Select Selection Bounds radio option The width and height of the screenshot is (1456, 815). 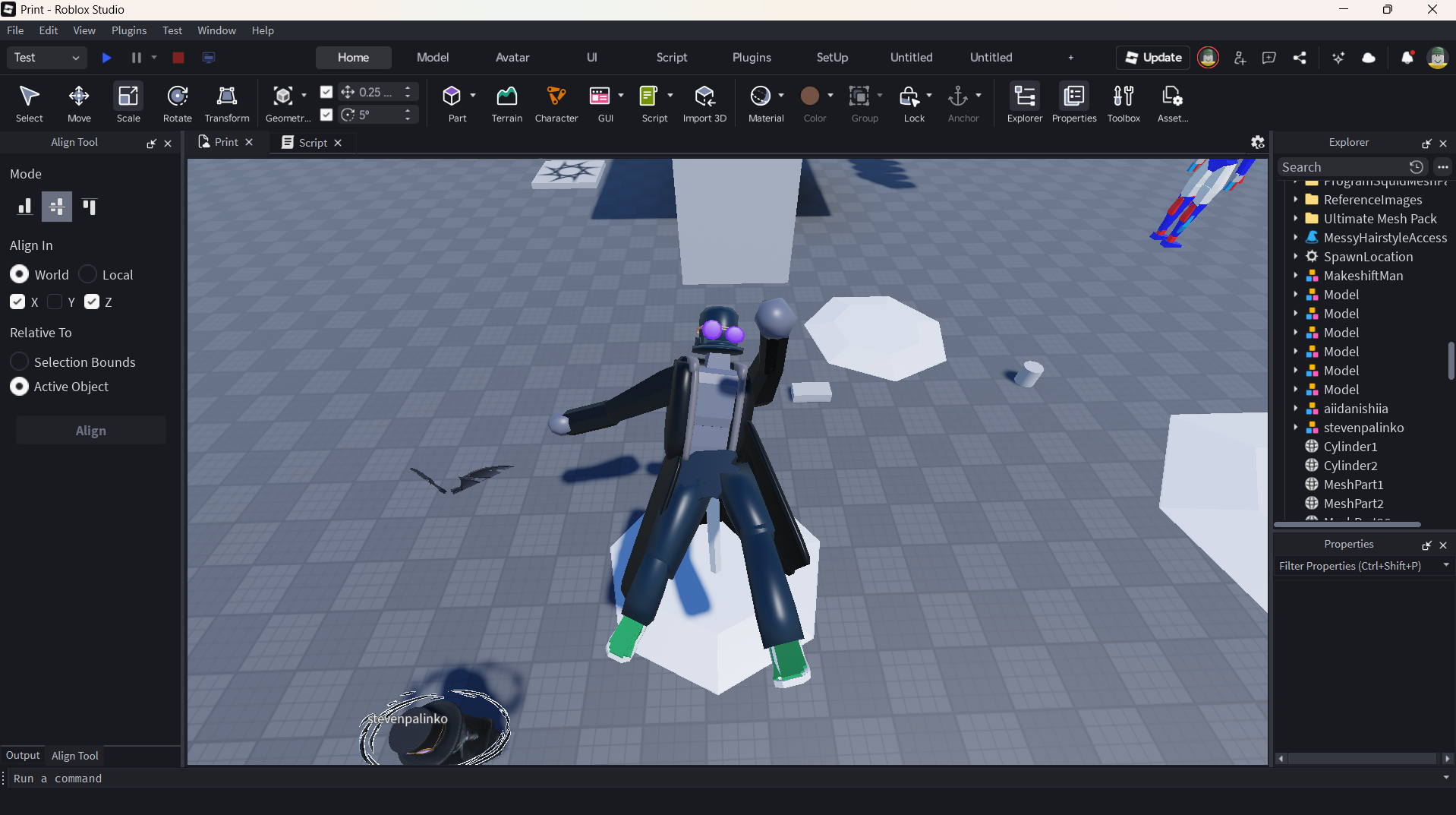point(19,362)
